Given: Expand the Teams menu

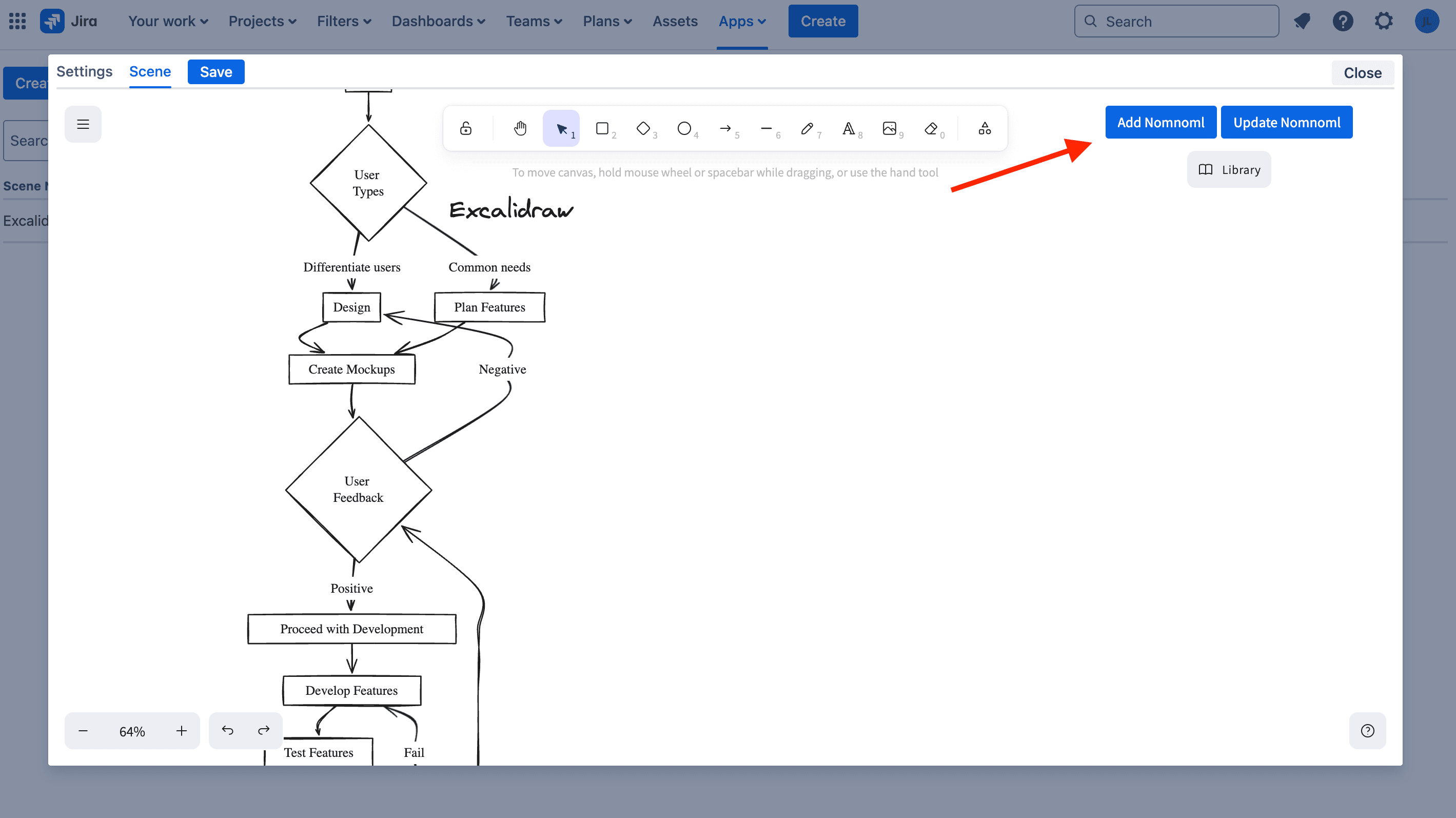Looking at the screenshot, I should pyautogui.click(x=534, y=21).
